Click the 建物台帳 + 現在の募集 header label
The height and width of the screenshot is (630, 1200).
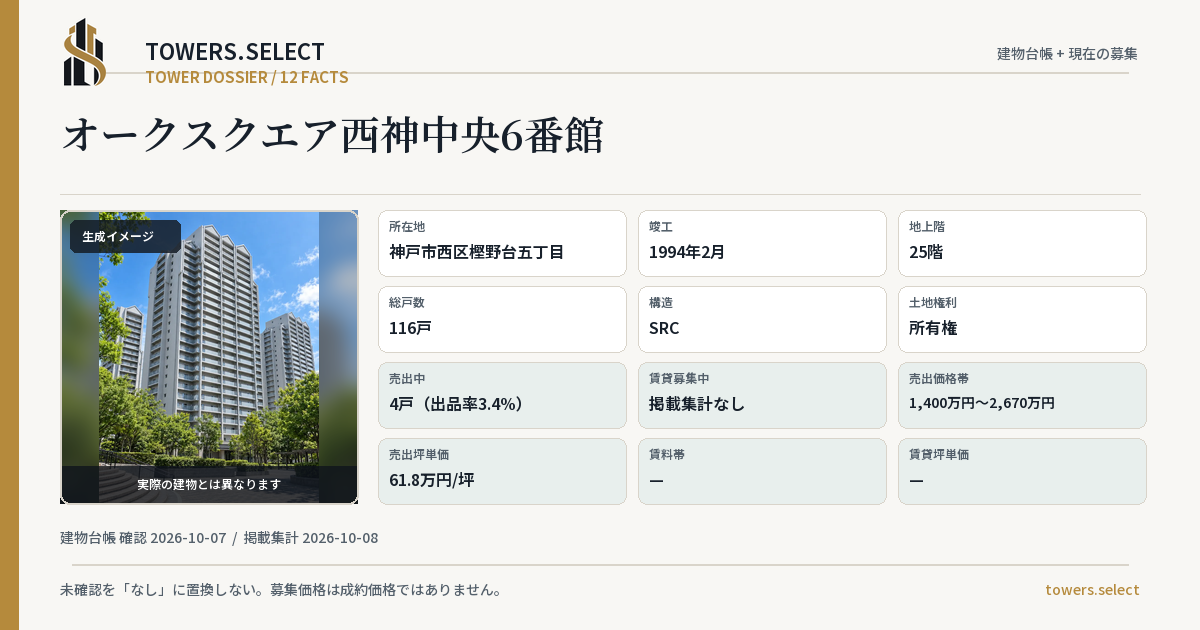pyautogui.click(x=1067, y=54)
